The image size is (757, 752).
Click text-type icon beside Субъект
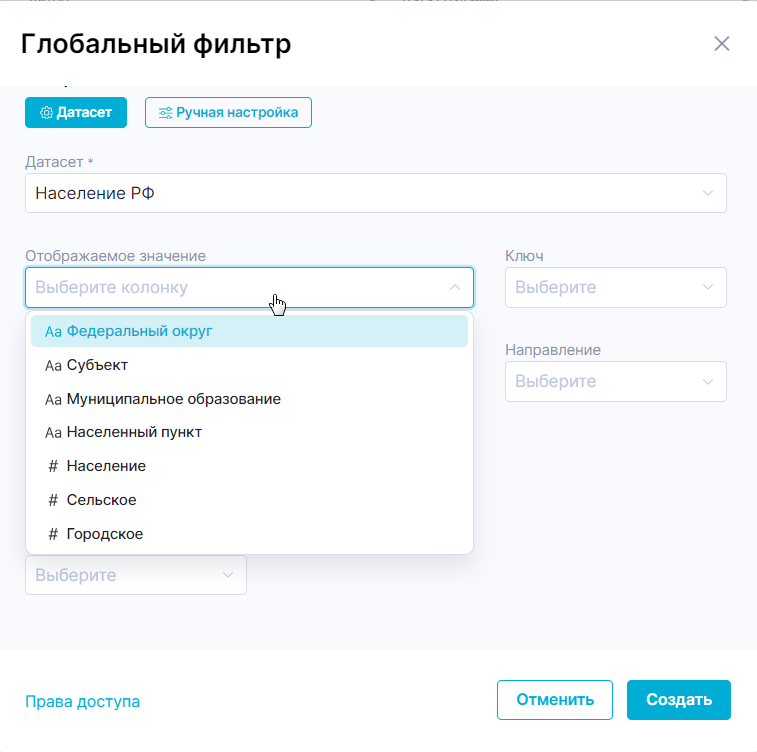pyautogui.click(x=53, y=366)
